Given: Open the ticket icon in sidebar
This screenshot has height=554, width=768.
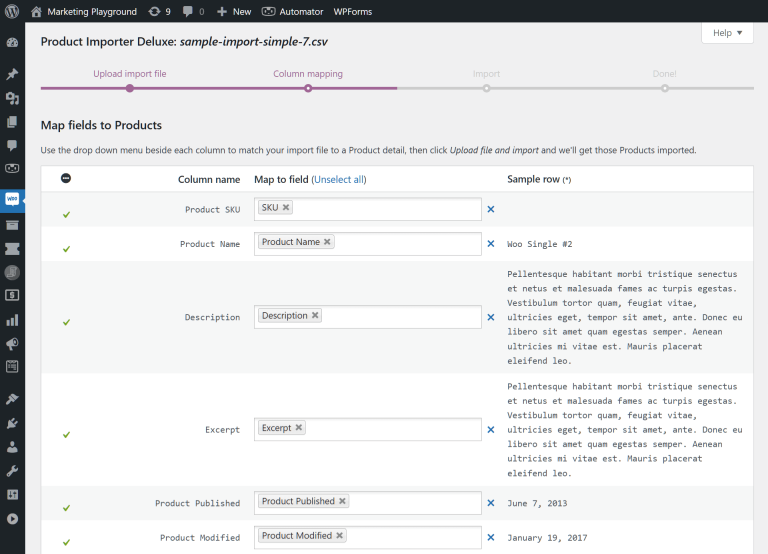Looking at the screenshot, I should (12, 248).
